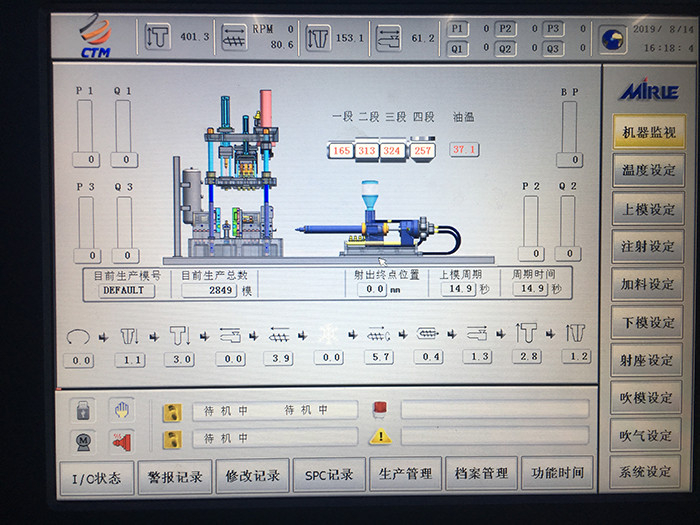Open 功能时间 function time screen
Image resolution: width=700 pixels, height=525 pixels.
(x=557, y=473)
